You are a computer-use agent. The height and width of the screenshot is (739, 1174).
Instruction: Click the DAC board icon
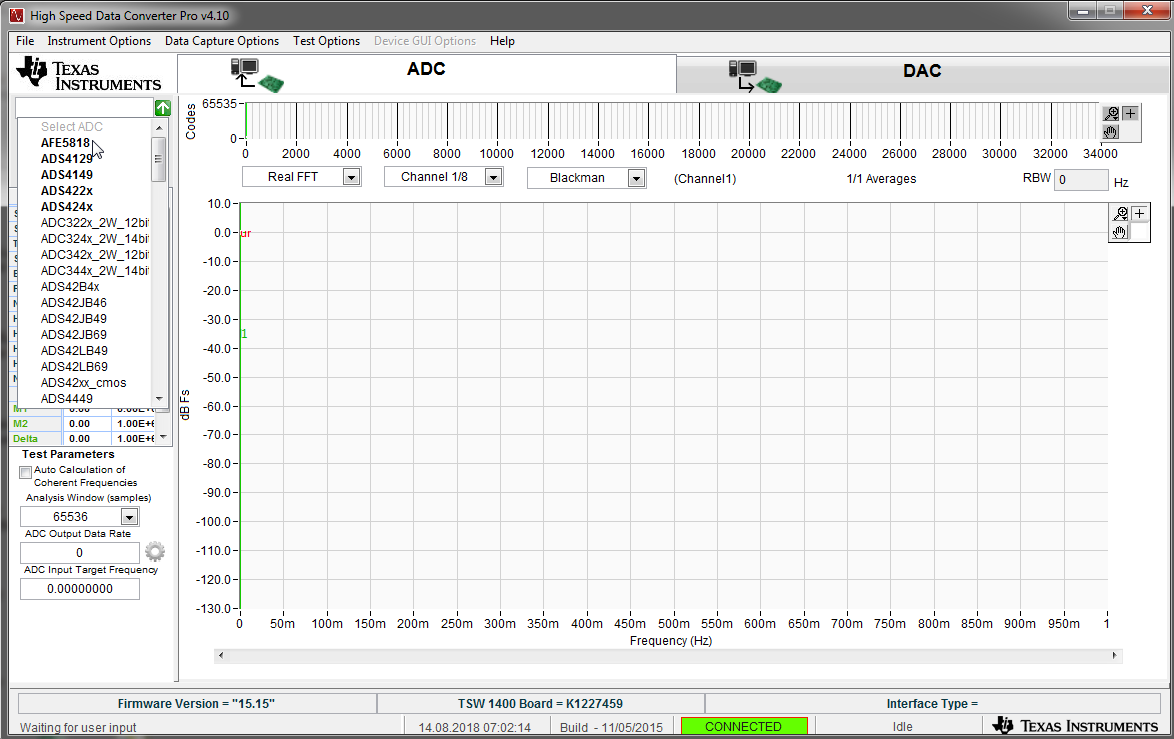[x=755, y=76]
